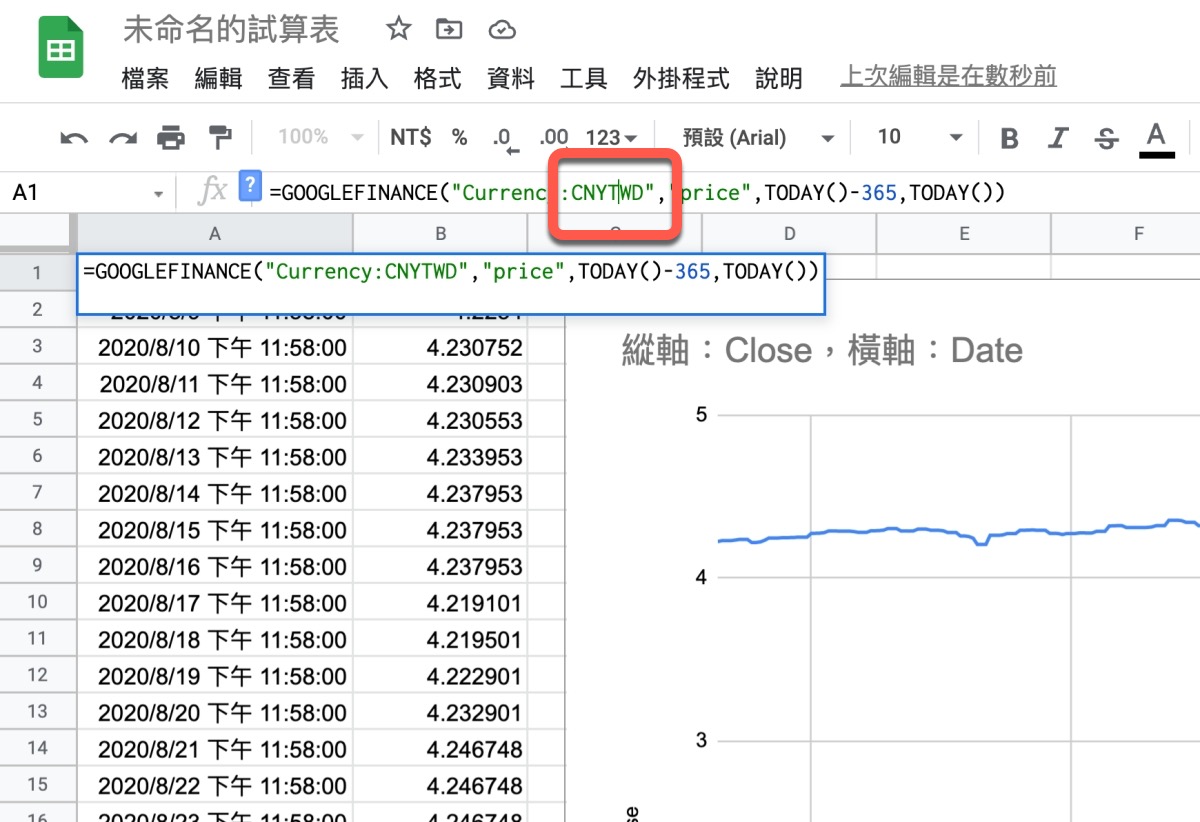Image resolution: width=1200 pixels, height=822 pixels.
Task: Toggle italic text formatting
Action: point(1058,138)
